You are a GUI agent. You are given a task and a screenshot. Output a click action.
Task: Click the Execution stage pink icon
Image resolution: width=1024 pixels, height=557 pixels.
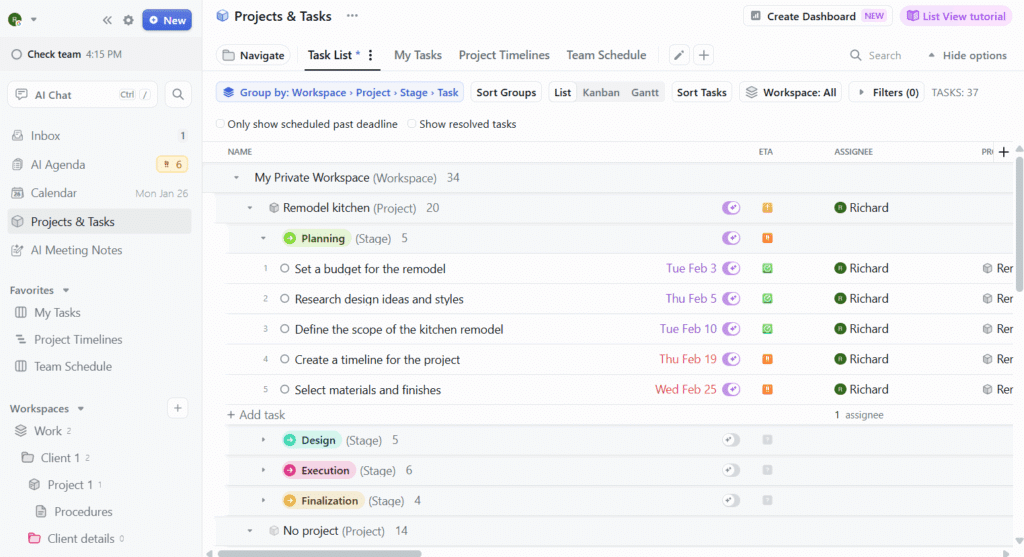pyautogui.click(x=290, y=470)
